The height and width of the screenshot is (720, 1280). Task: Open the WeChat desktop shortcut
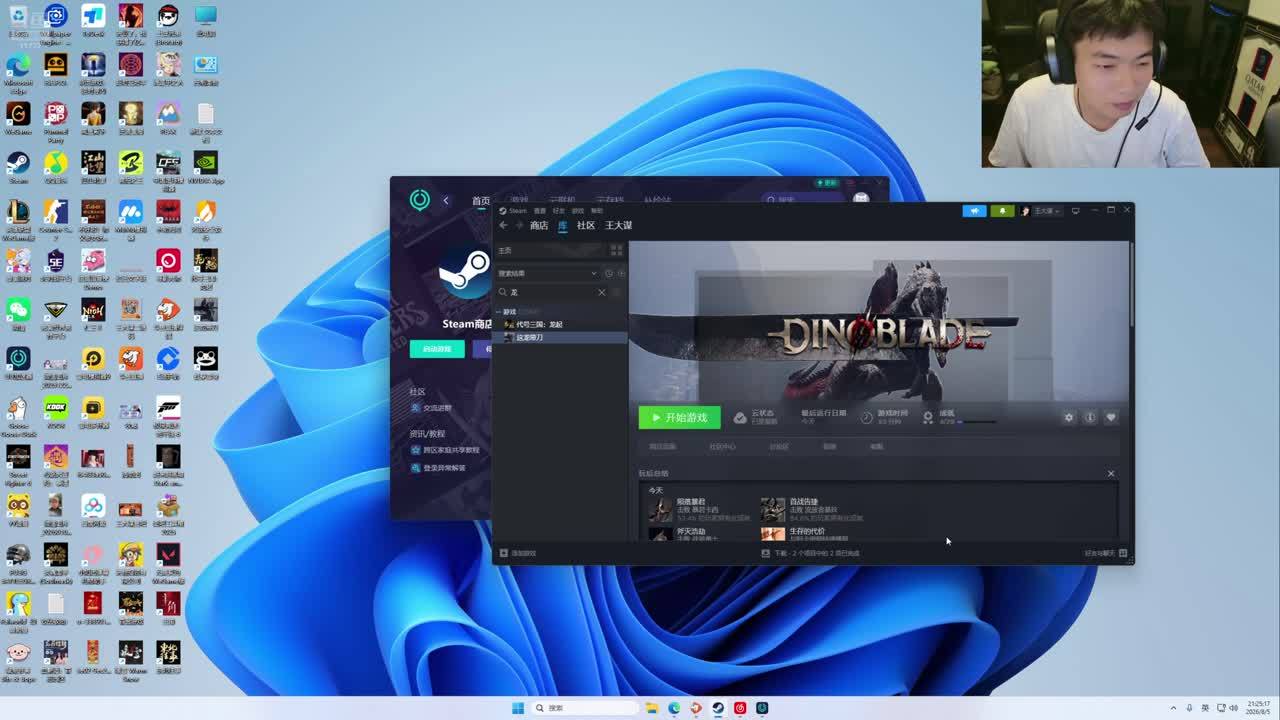coord(18,313)
